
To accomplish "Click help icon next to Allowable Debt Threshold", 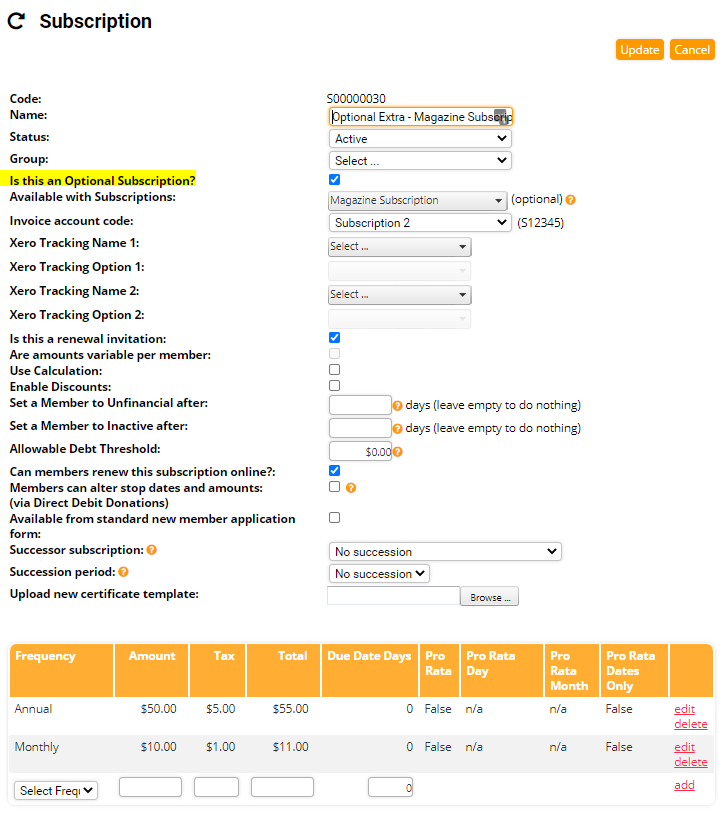I will [x=397, y=452].
